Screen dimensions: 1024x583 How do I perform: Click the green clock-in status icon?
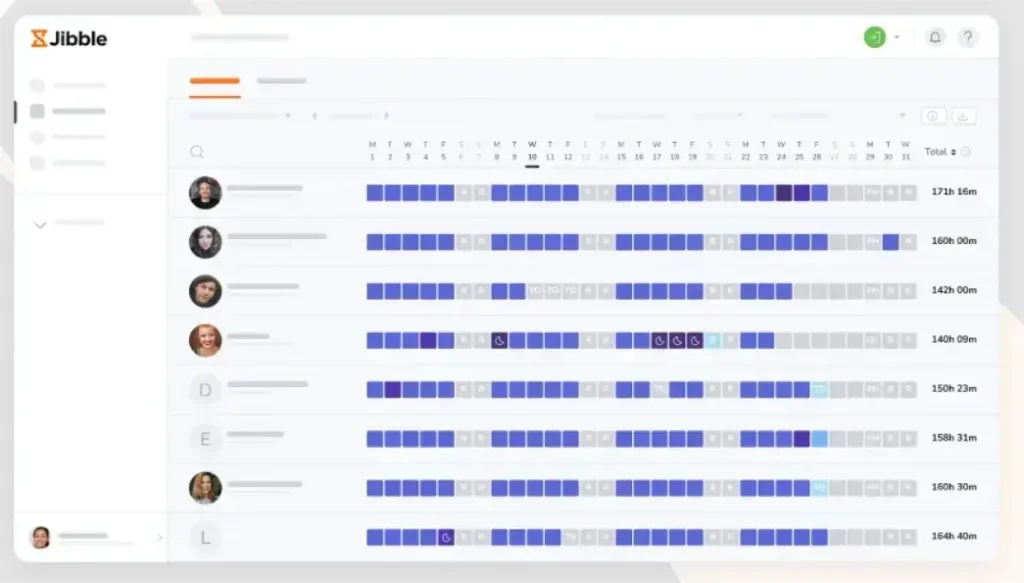click(873, 37)
